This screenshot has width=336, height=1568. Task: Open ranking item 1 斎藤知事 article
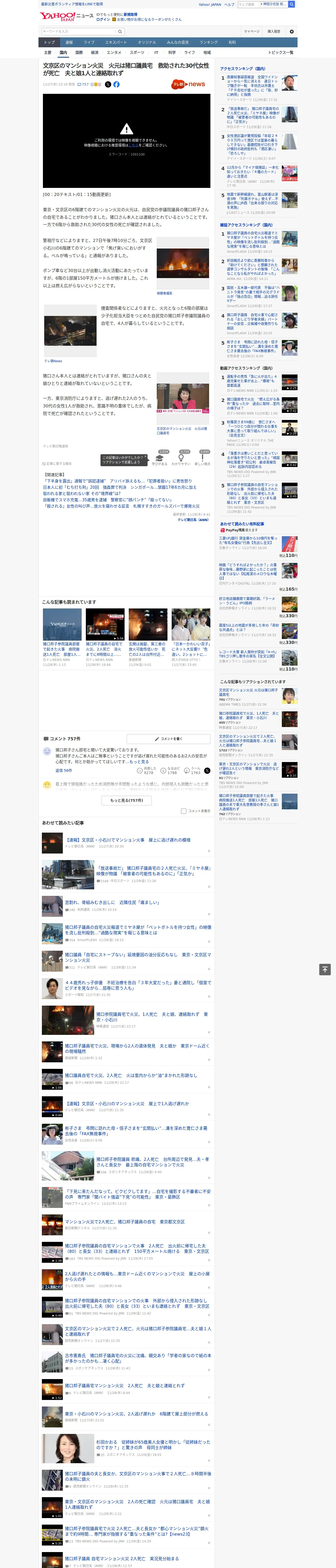click(253, 85)
